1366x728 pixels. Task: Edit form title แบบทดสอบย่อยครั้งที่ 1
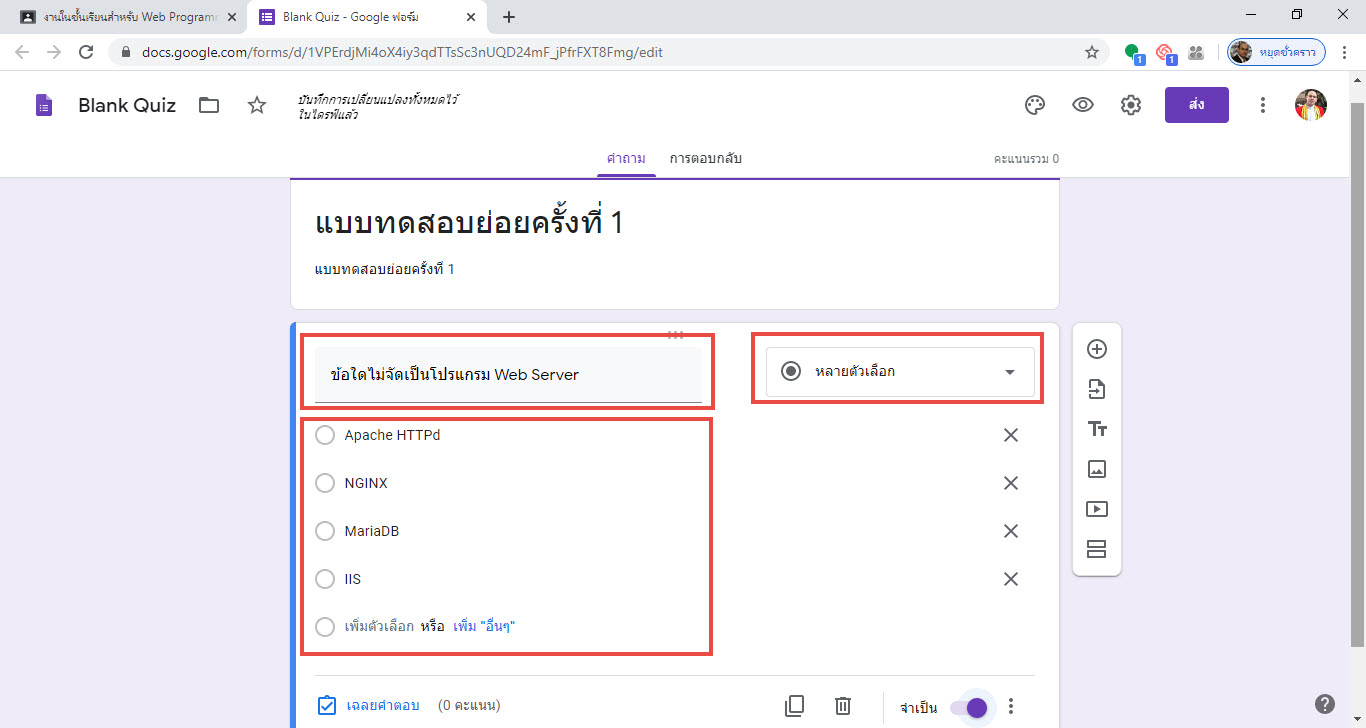coord(469,223)
